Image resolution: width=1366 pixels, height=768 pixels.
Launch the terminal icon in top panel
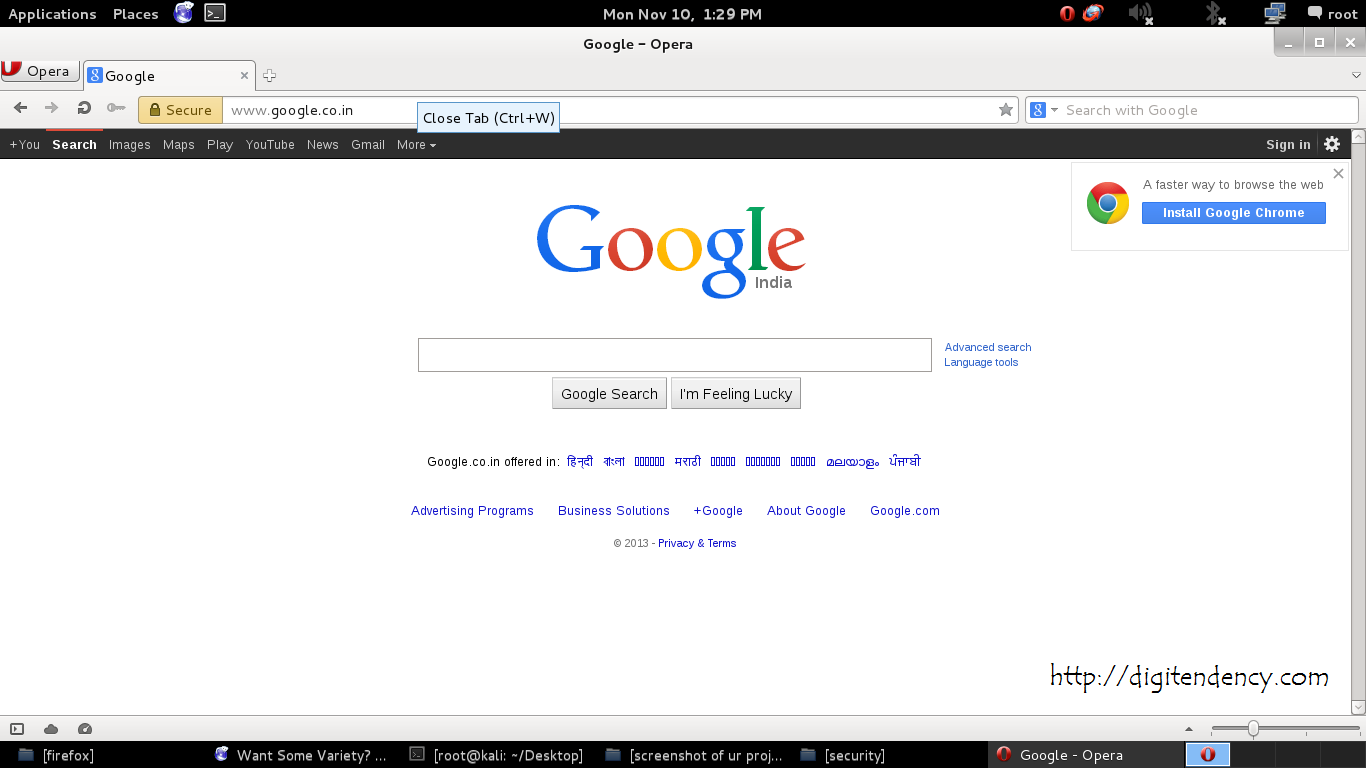pos(214,13)
